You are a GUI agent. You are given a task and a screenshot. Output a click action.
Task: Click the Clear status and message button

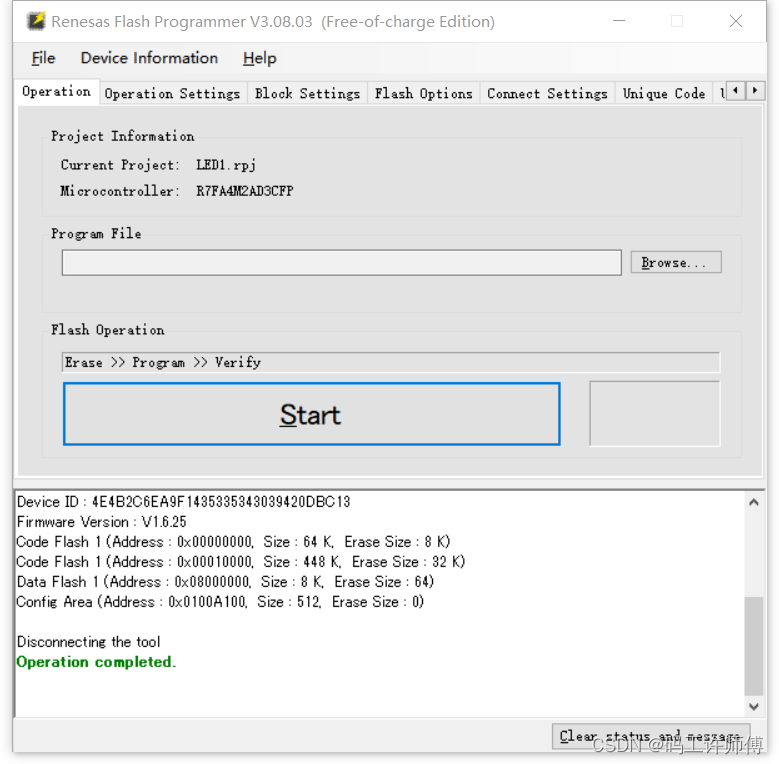(x=651, y=736)
